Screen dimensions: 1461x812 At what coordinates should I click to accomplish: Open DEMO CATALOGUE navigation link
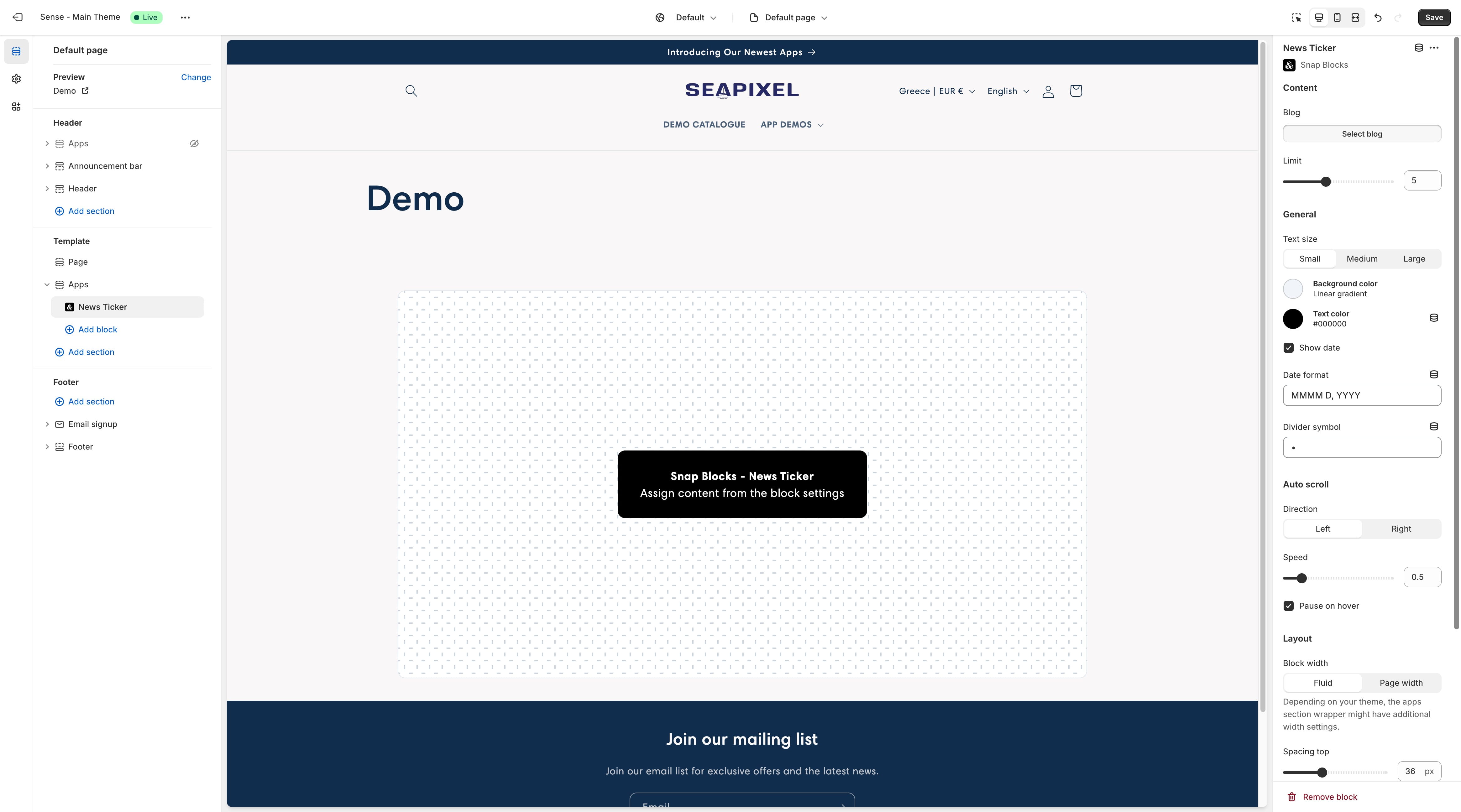click(704, 125)
